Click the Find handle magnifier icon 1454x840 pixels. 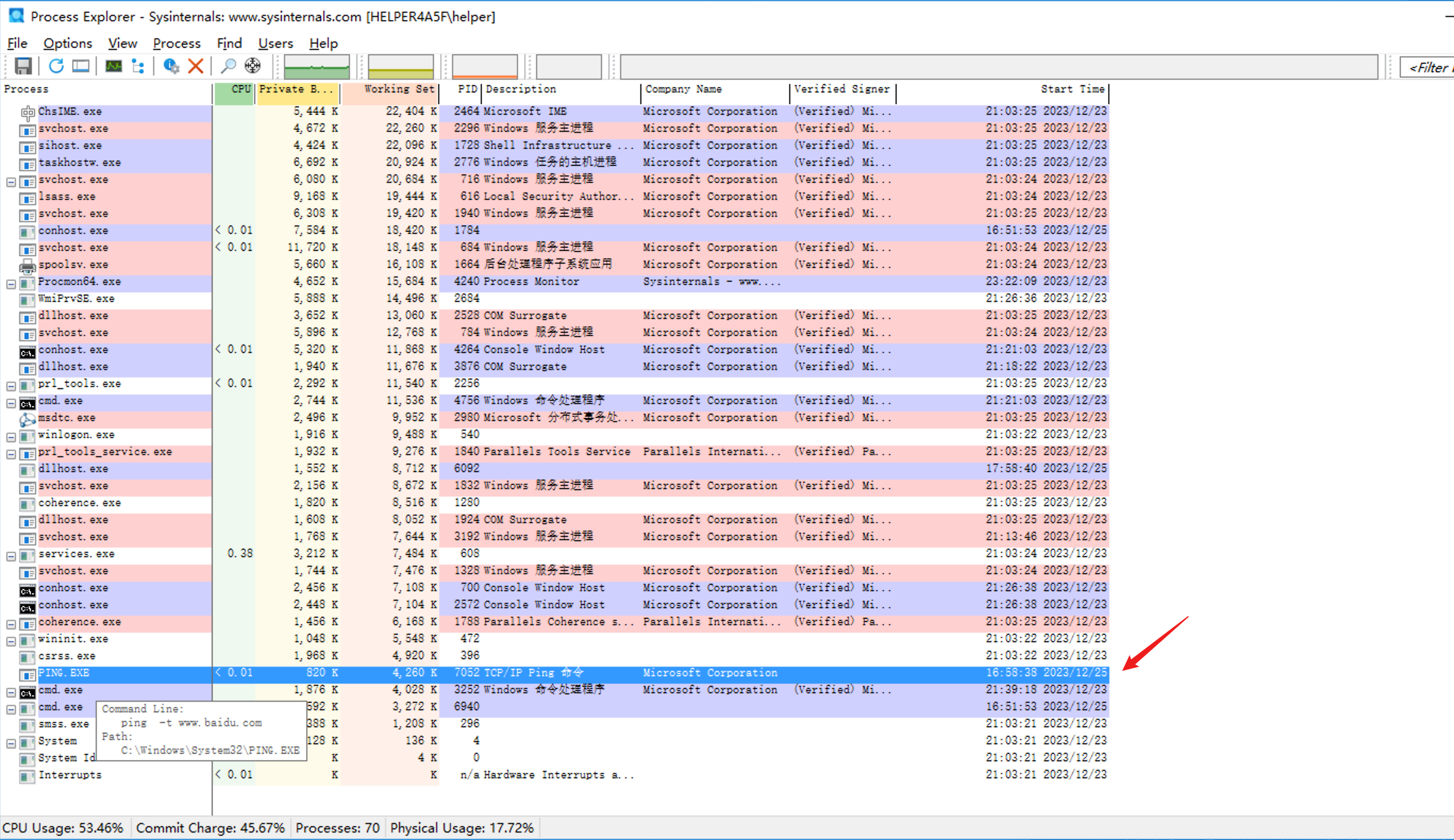point(229,66)
